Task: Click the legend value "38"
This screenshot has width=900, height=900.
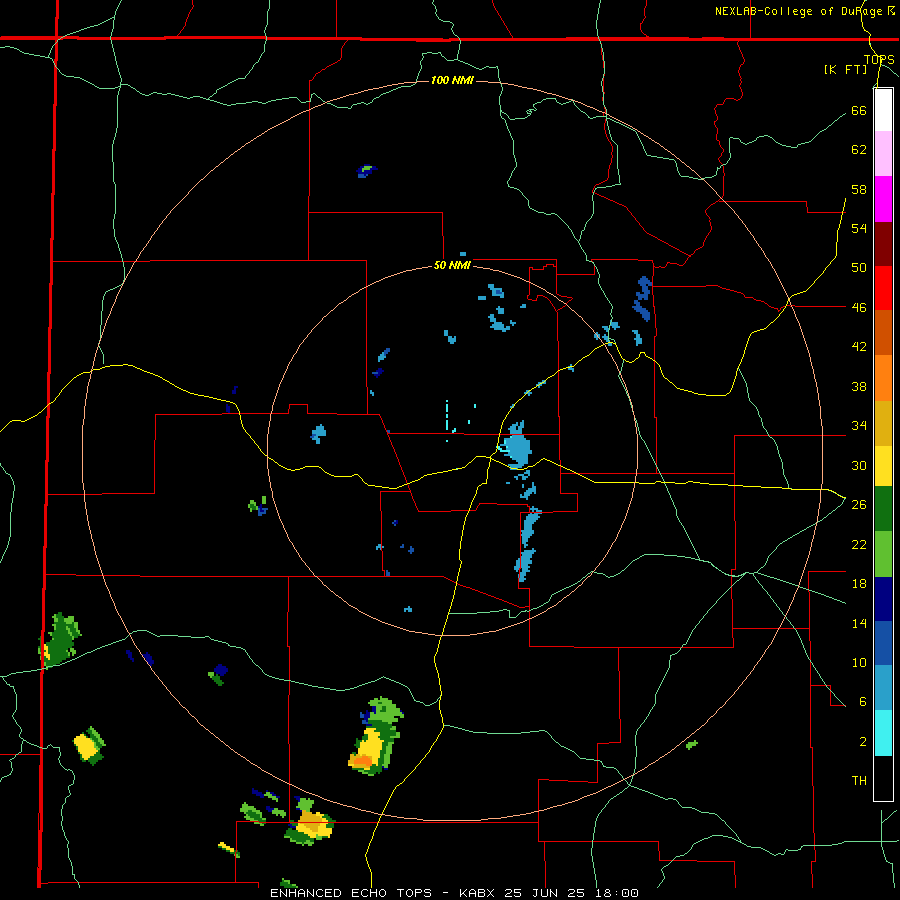Action: 859,387
